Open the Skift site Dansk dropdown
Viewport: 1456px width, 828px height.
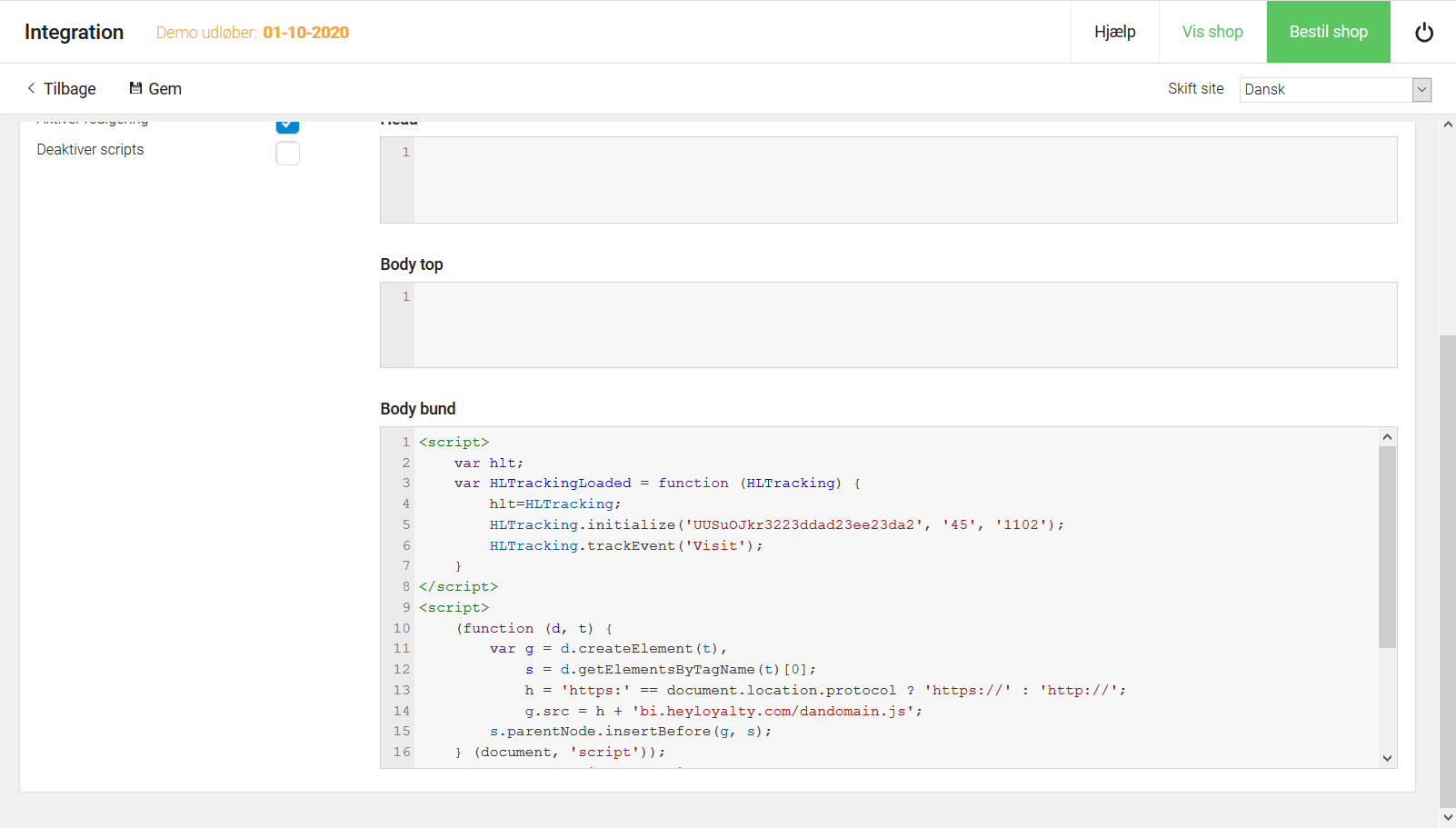1335,89
